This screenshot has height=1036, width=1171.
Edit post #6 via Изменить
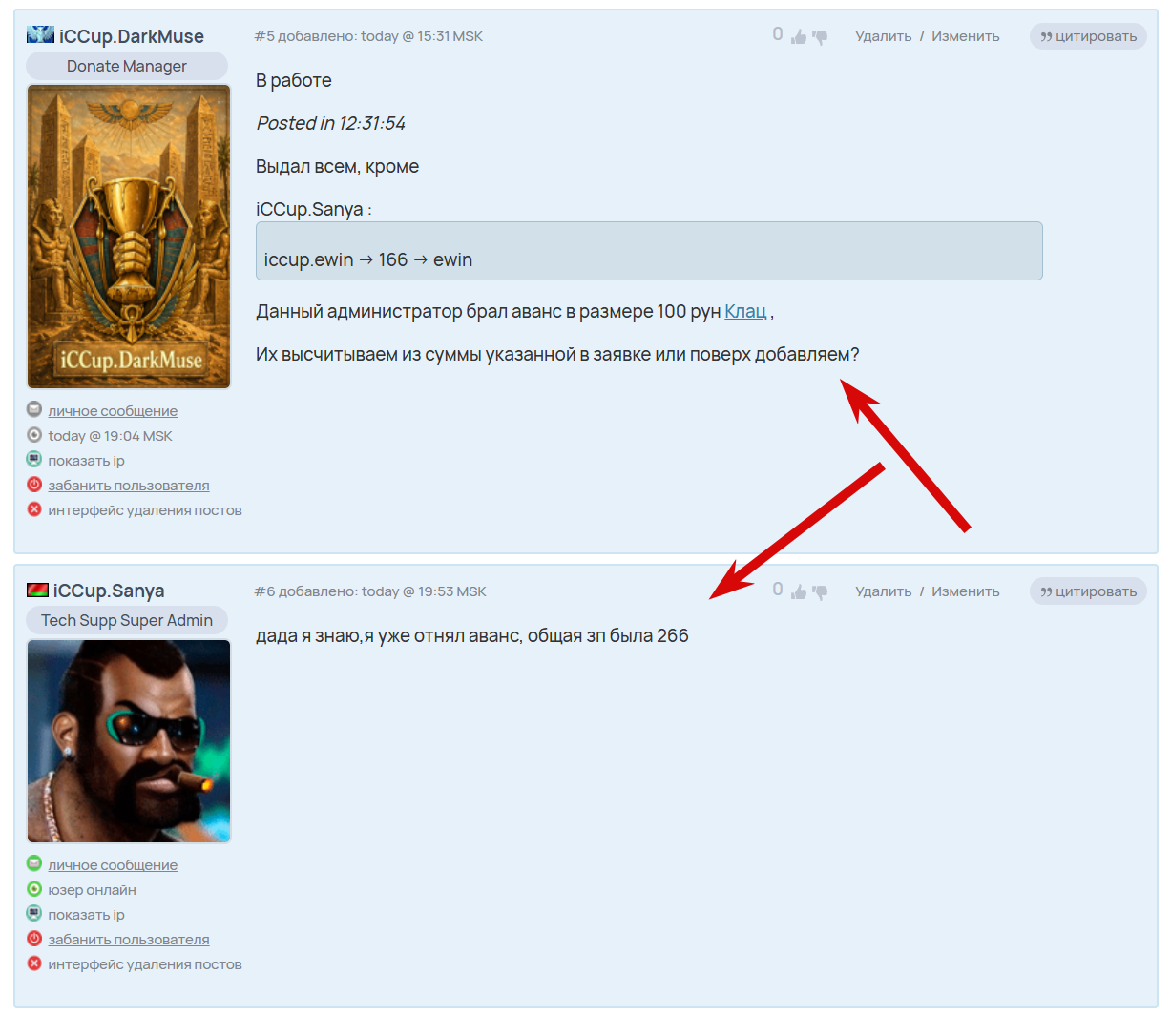(966, 591)
